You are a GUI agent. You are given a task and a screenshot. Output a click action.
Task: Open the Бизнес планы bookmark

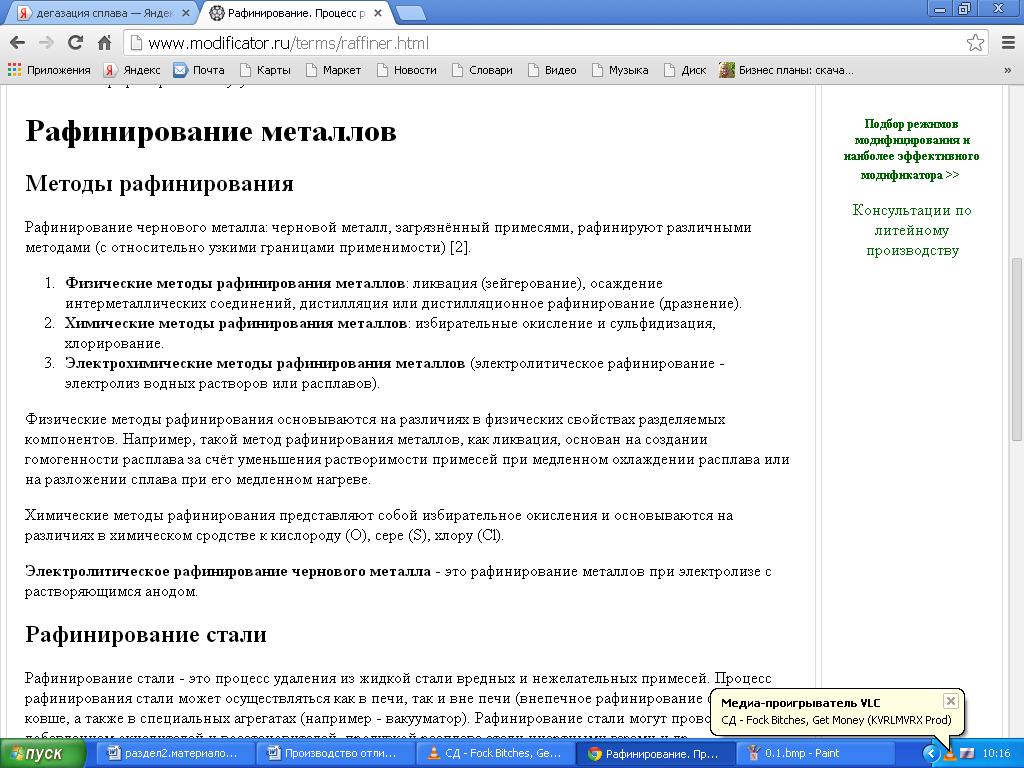click(x=786, y=70)
